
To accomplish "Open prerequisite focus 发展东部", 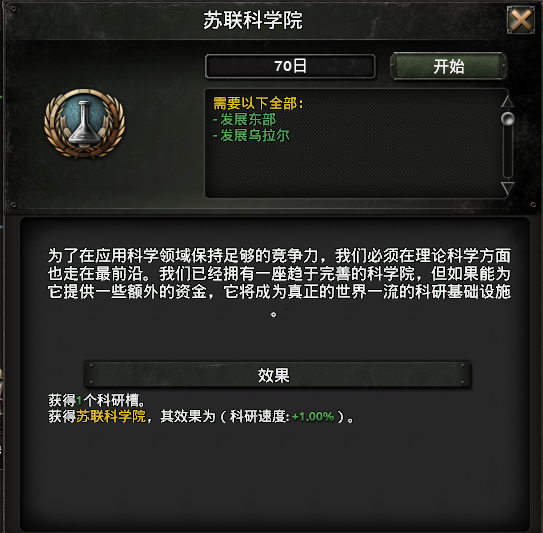I will coord(248,119).
